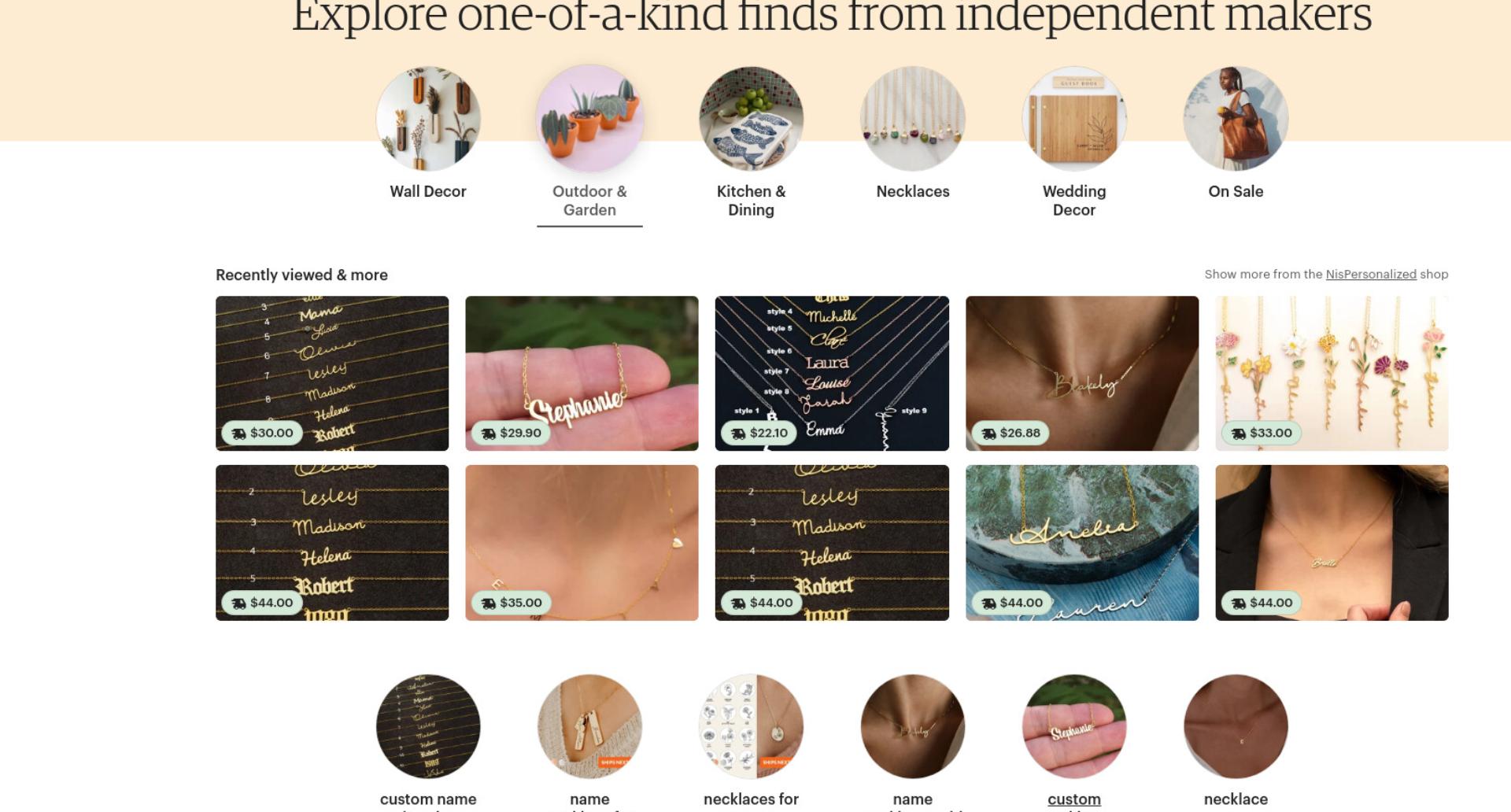
Task: Open the Necklaces category circle image
Action: coord(913,118)
